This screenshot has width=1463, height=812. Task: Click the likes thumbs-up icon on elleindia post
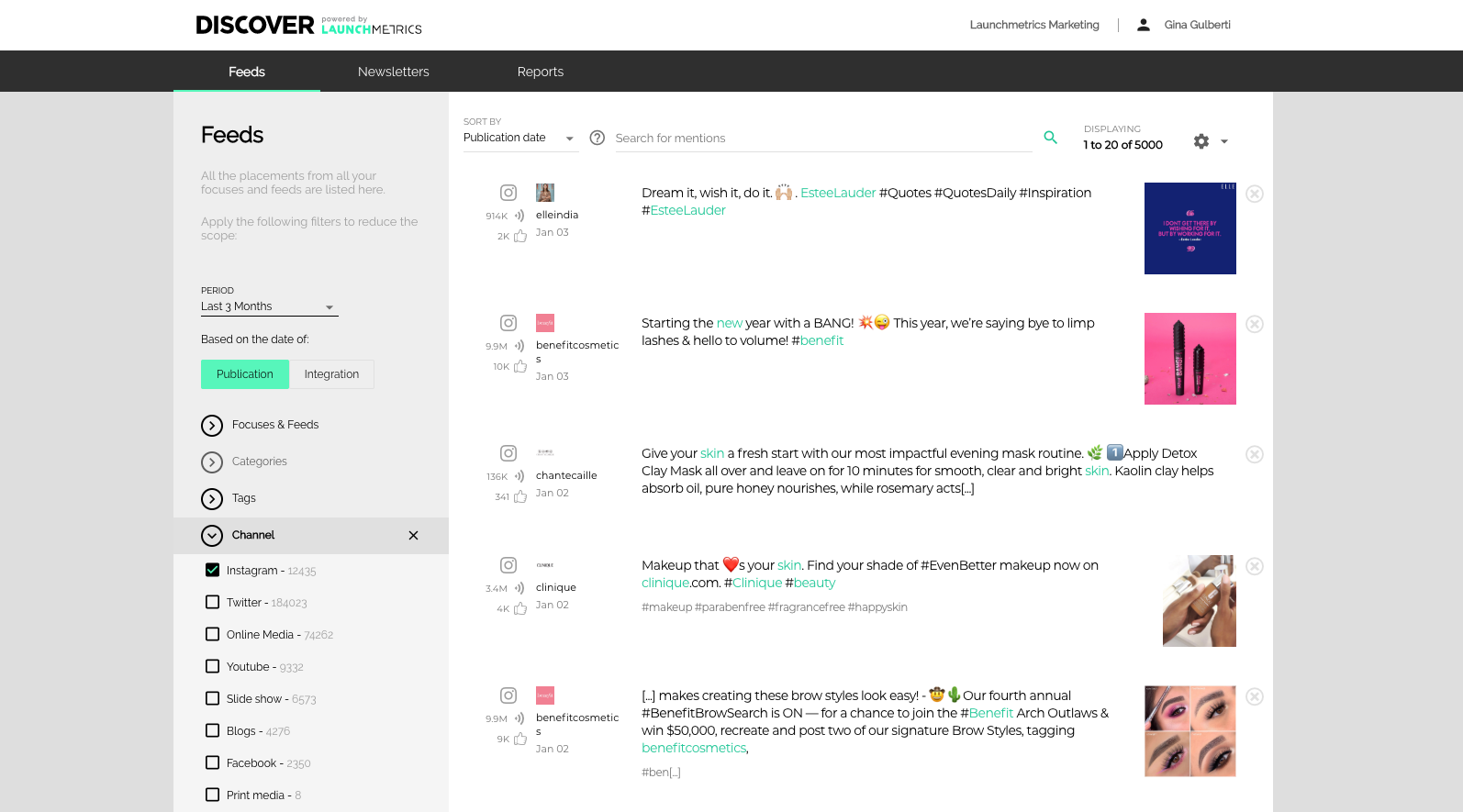[520, 236]
